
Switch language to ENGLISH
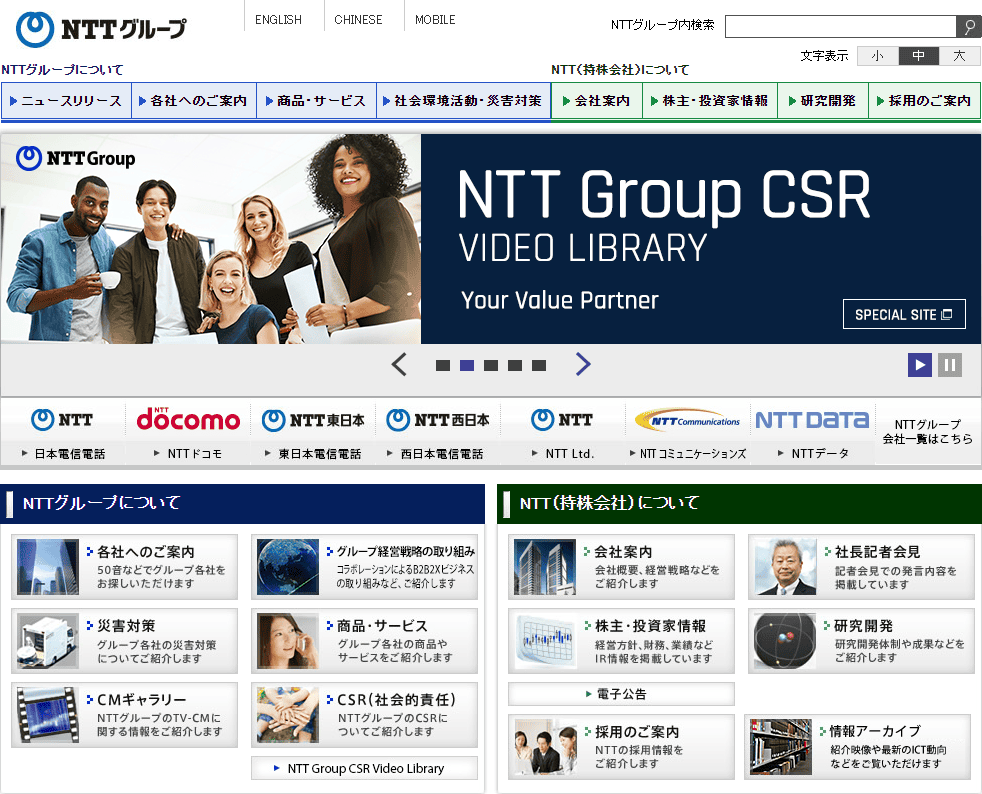tap(278, 19)
